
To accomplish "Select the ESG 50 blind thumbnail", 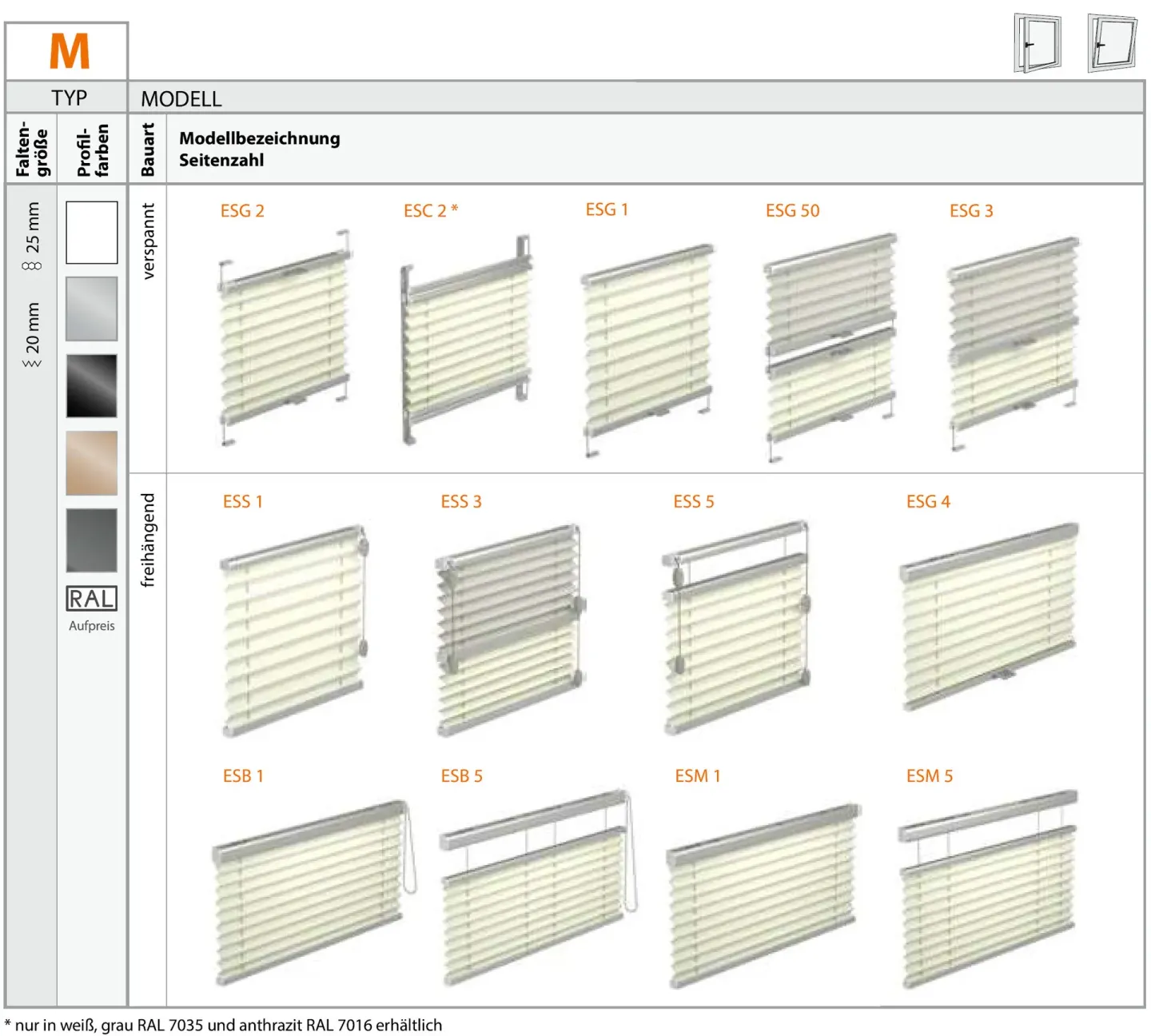I will click(x=830, y=345).
